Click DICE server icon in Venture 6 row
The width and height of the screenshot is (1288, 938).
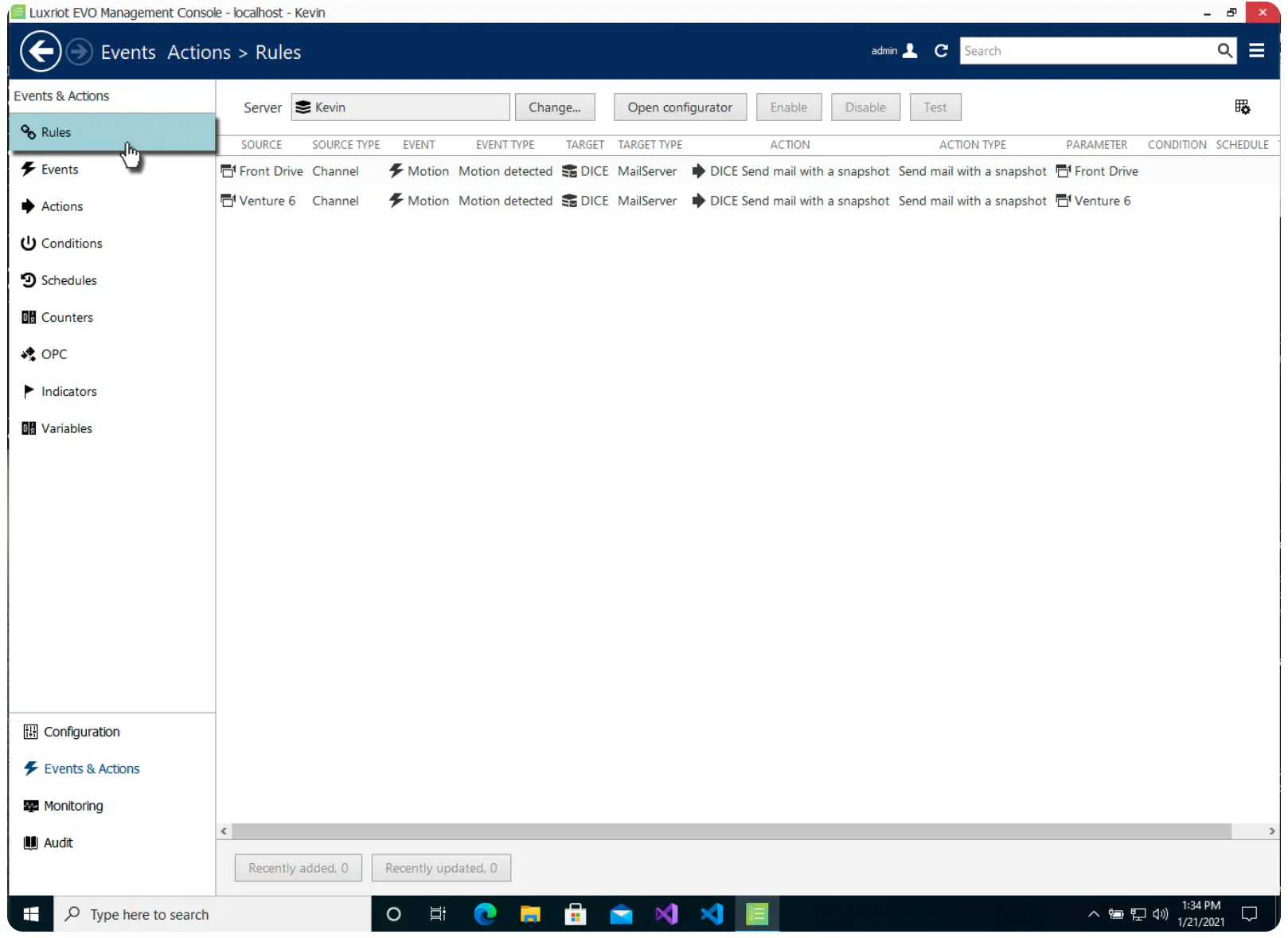click(569, 201)
